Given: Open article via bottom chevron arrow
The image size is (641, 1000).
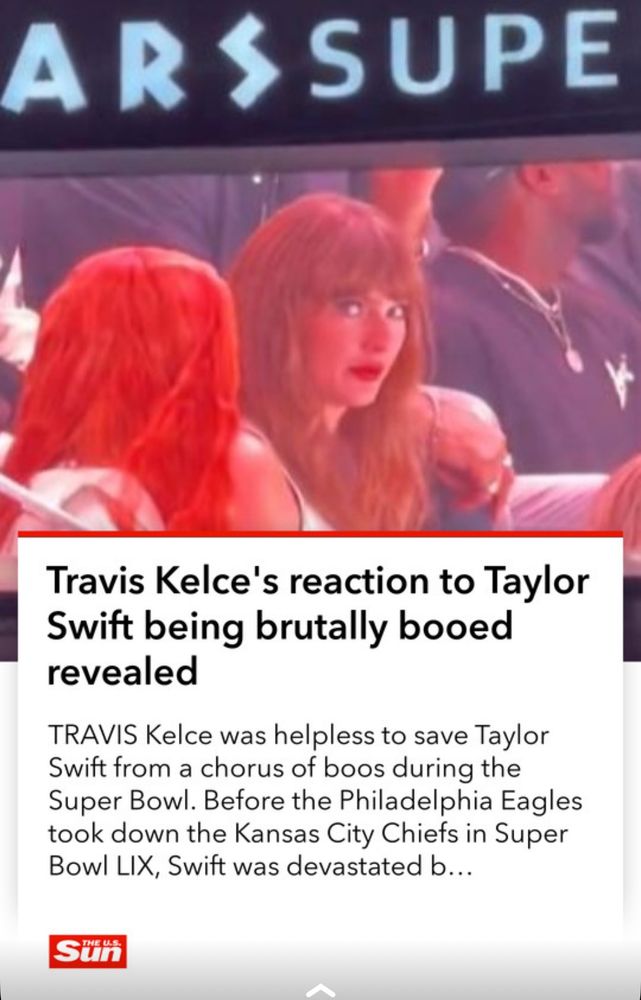Looking at the screenshot, I should pos(320,990).
